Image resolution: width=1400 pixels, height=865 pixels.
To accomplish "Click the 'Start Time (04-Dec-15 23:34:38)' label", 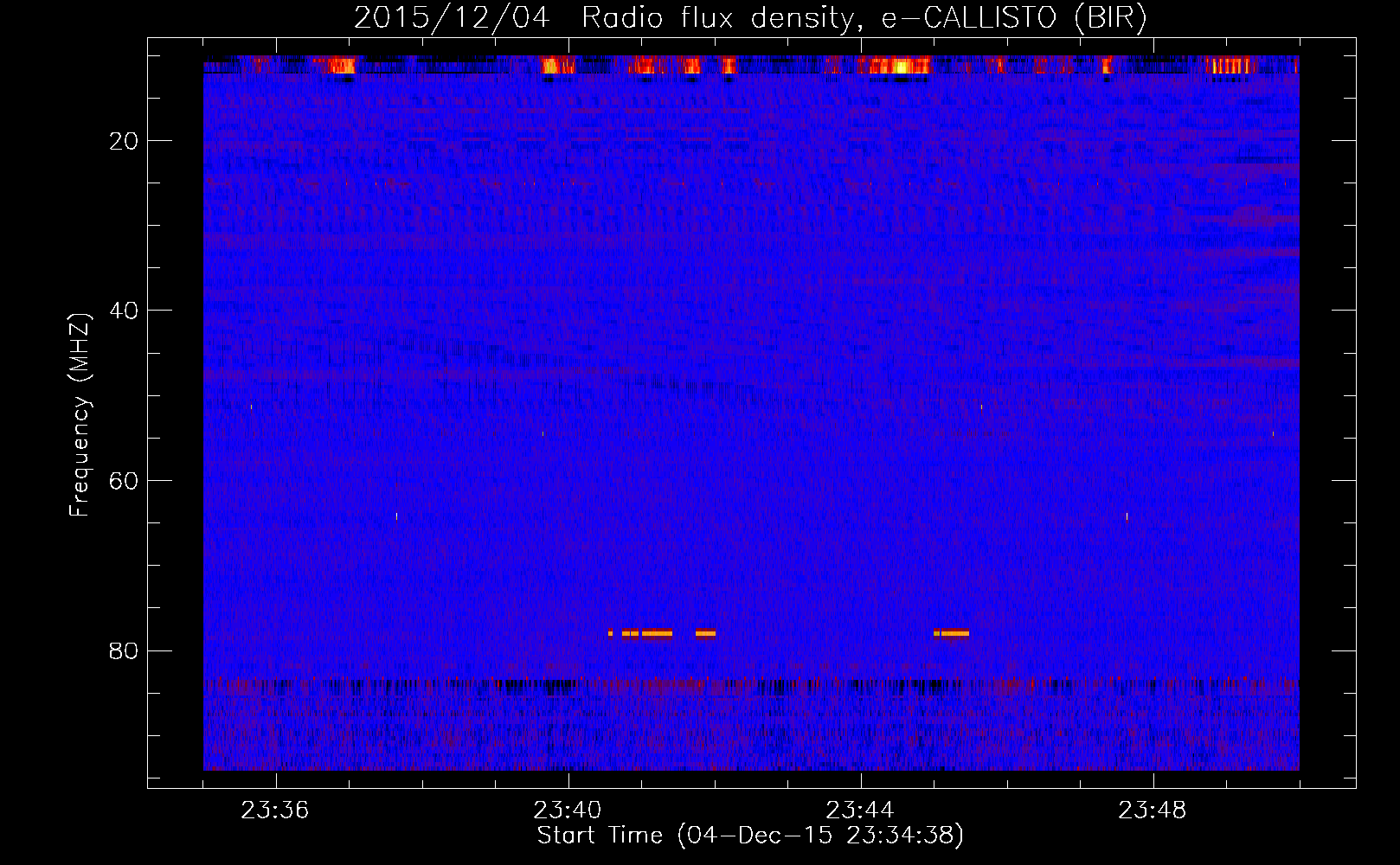I will click(x=750, y=836).
